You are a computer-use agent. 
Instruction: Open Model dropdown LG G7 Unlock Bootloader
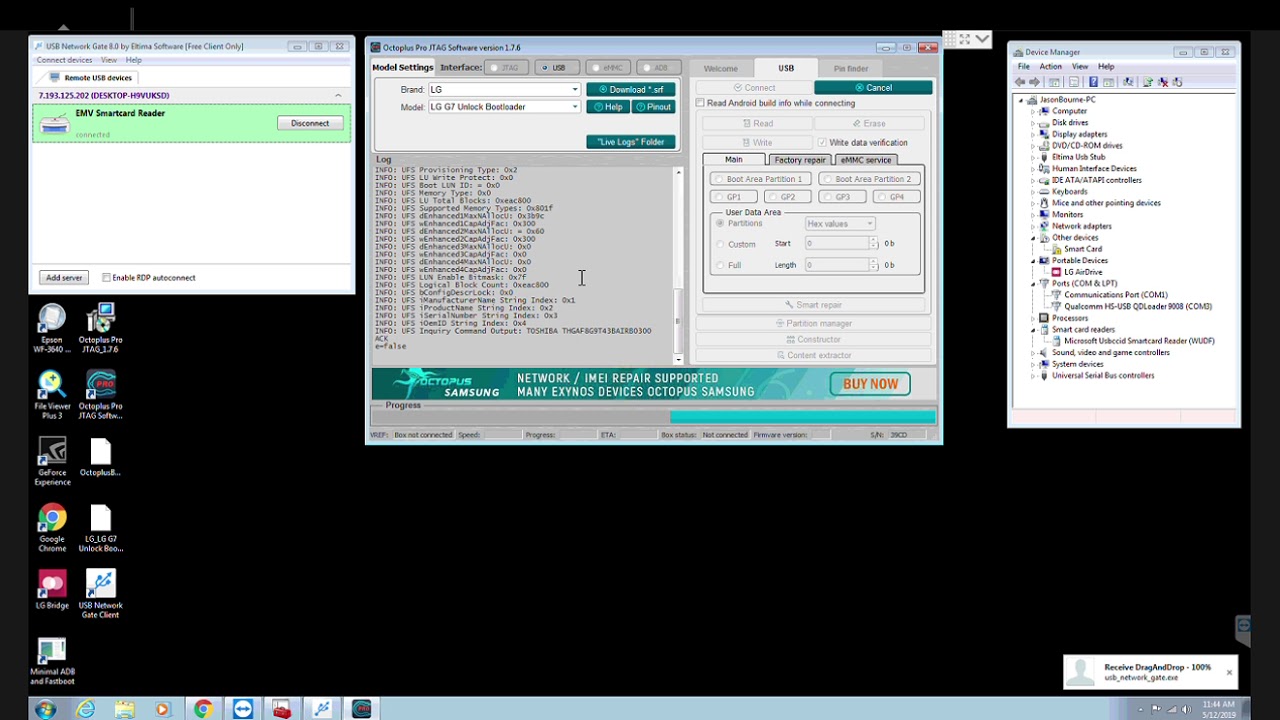tap(504, 107)
